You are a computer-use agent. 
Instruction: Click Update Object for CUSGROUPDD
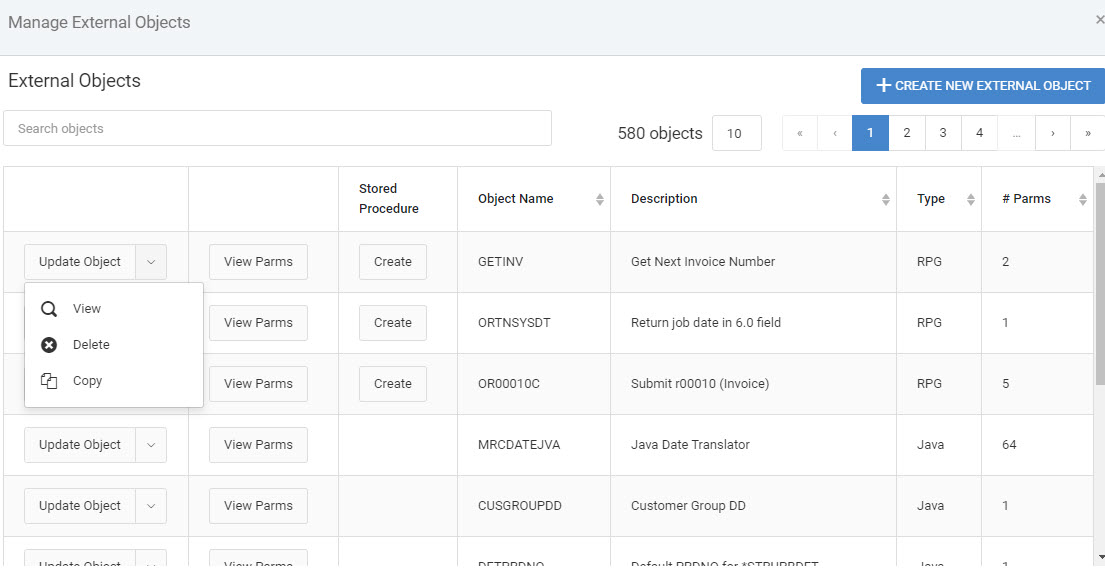click(x=80, y=506)
